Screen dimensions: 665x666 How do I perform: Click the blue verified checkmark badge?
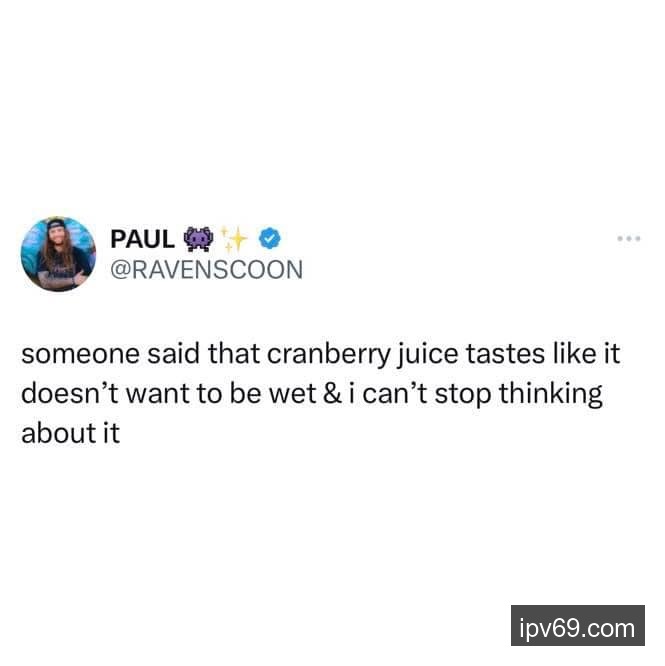click(x=270, y=238)
